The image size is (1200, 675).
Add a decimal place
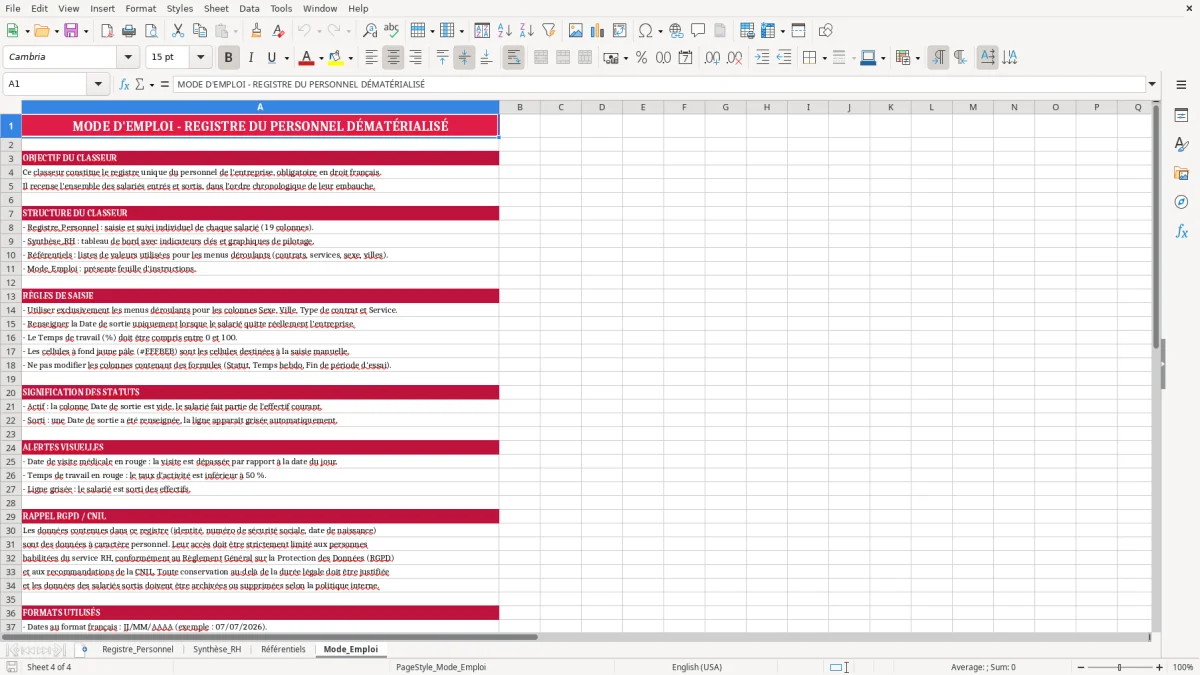point(712,58)
